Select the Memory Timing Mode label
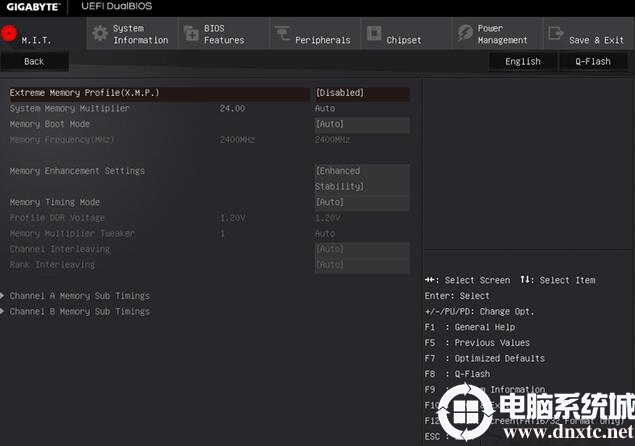The height and width of the screenshot is (446, 635). 55,202
